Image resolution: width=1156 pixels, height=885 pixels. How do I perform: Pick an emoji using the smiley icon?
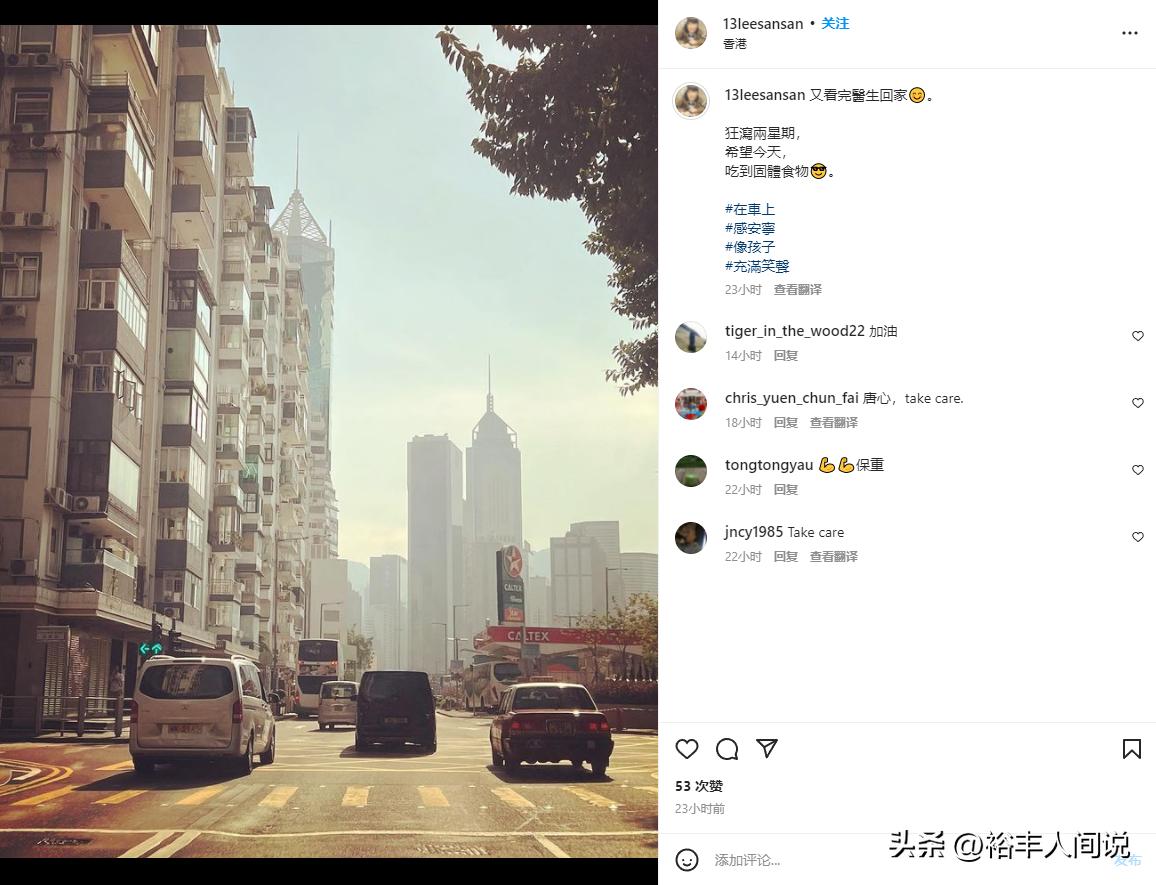(x=686, y=860)
